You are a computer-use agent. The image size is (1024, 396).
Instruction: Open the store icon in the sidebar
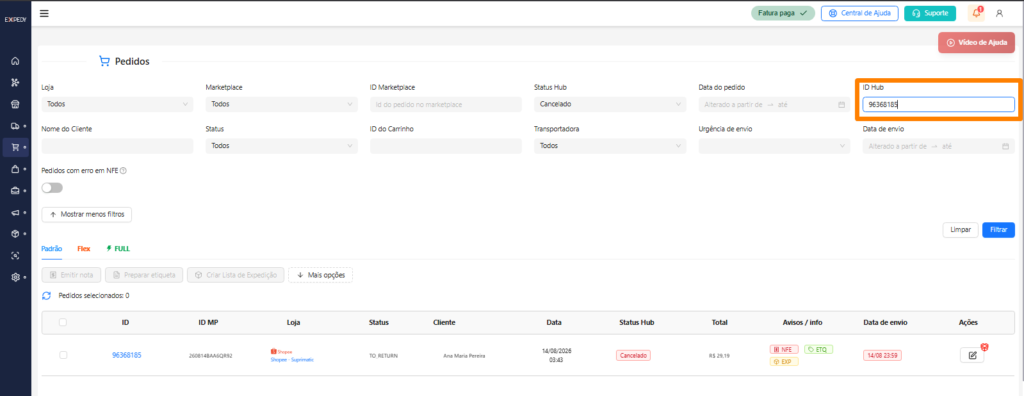(x=16, y=104)
